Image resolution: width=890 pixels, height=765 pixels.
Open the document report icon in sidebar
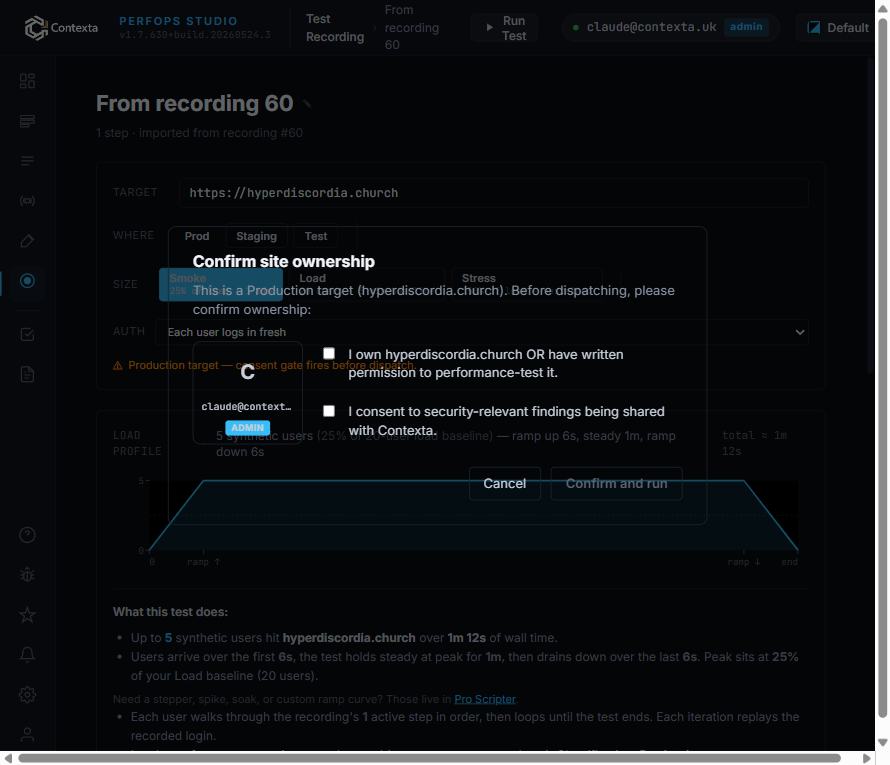coord(27,375)
